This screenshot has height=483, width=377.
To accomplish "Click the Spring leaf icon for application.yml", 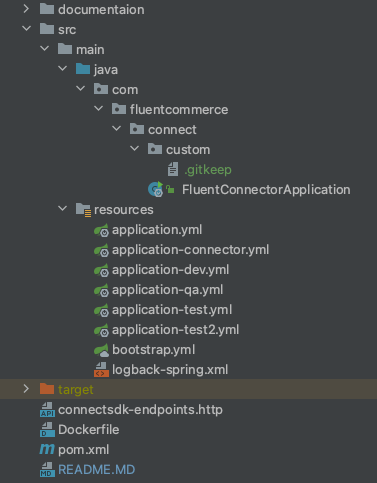I will click(x=101, y=230).
